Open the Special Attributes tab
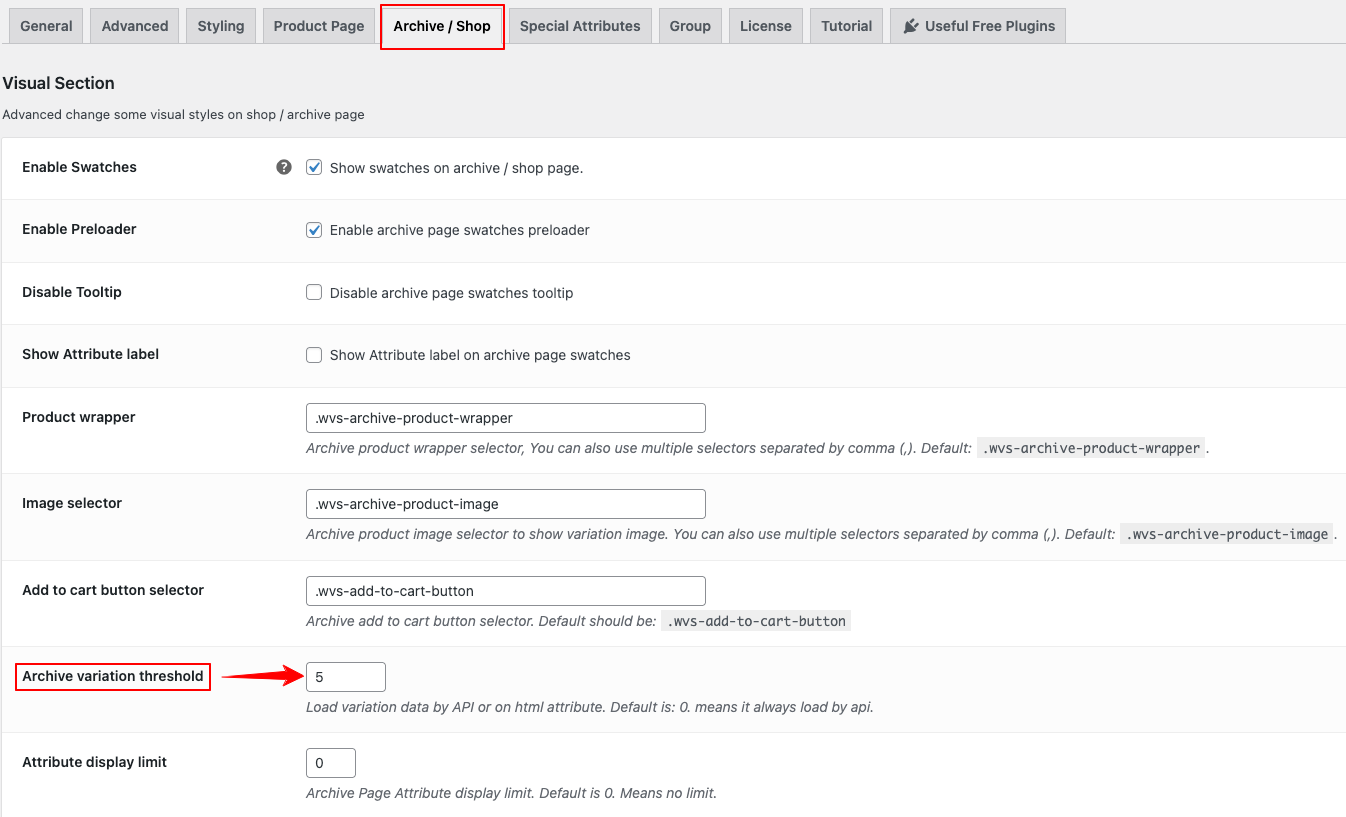Image resolution: width=1346 pixels, height=817 pixels. pos(579,25)
